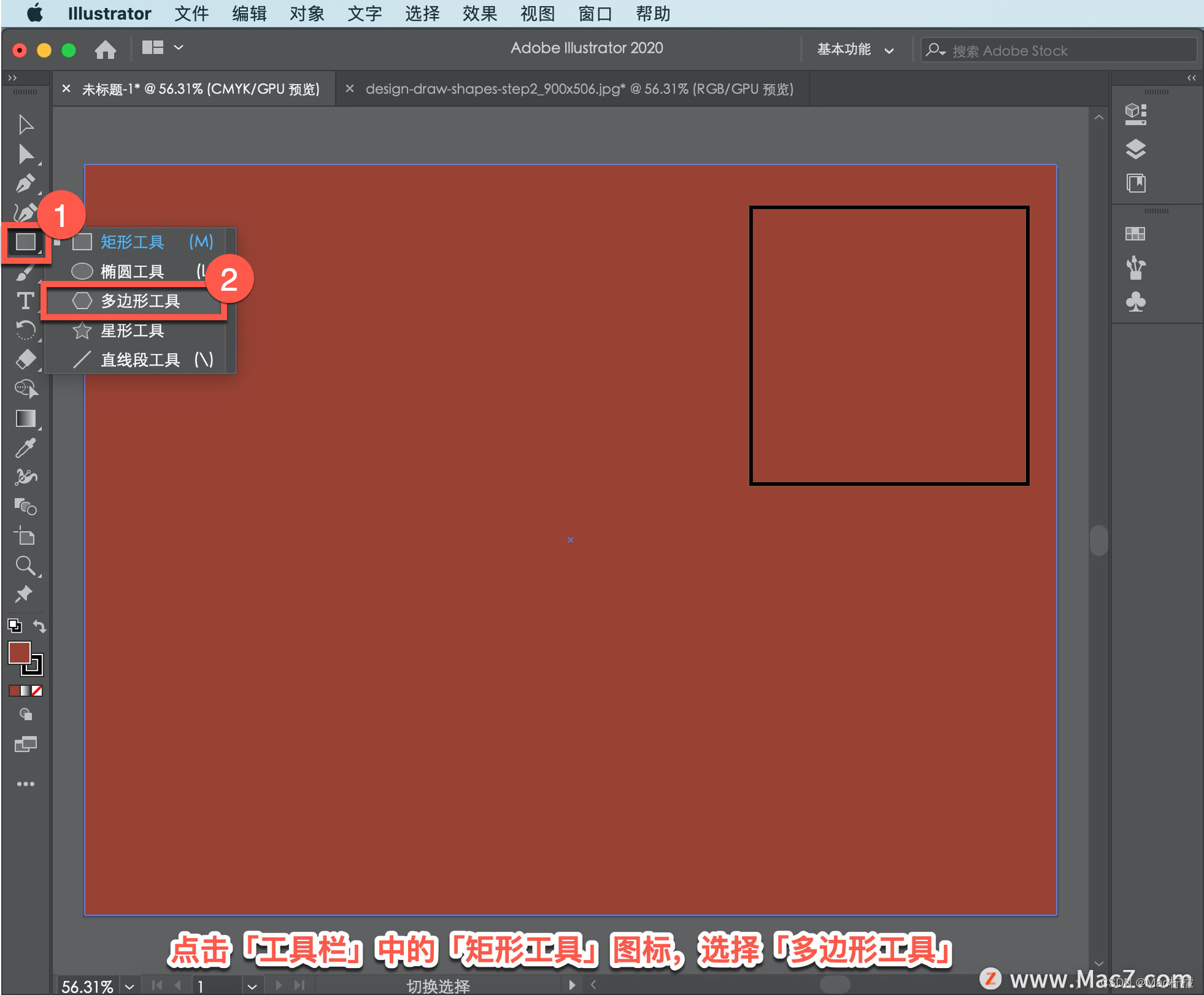
Task: Open the Layers panel icon
Action: point(1135,149)
